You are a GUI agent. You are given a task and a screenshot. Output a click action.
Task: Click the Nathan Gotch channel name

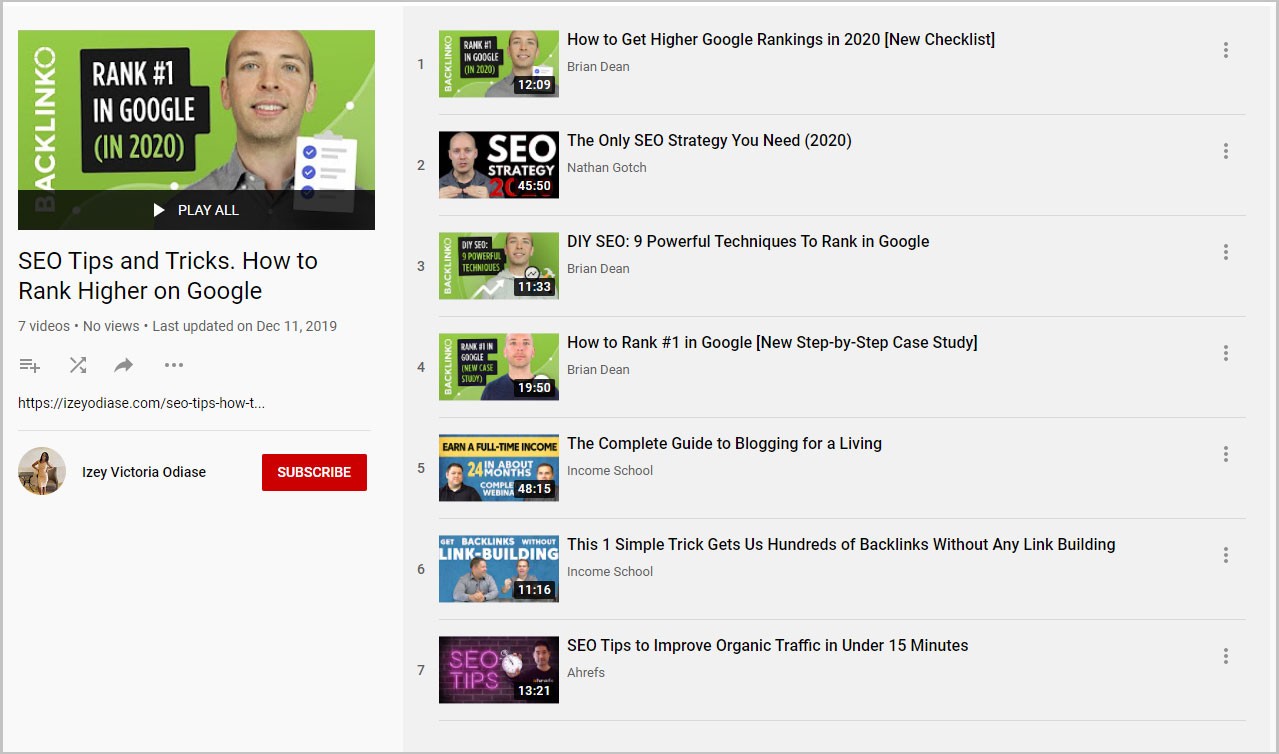[606, 168]
